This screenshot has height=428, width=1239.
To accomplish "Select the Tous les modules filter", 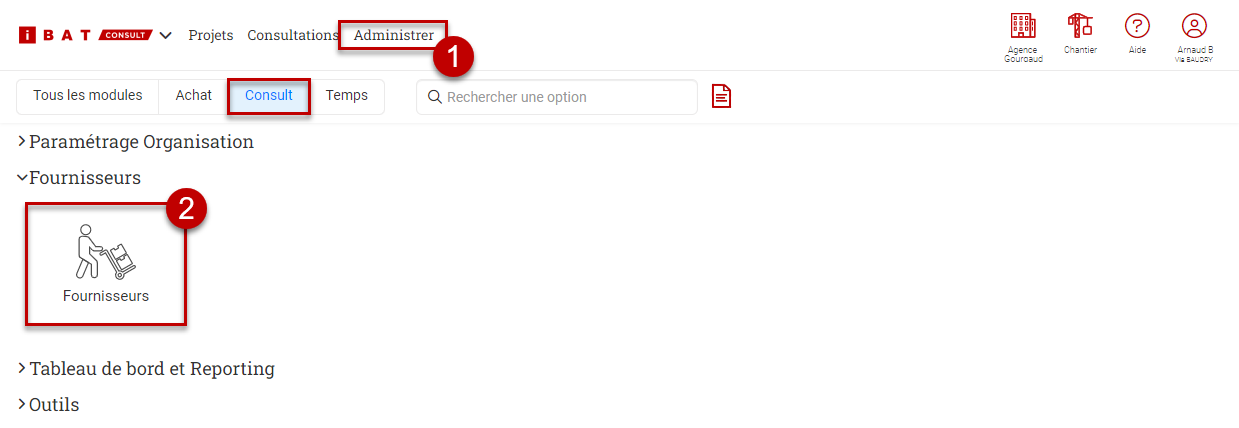I will tap(88, 96).
